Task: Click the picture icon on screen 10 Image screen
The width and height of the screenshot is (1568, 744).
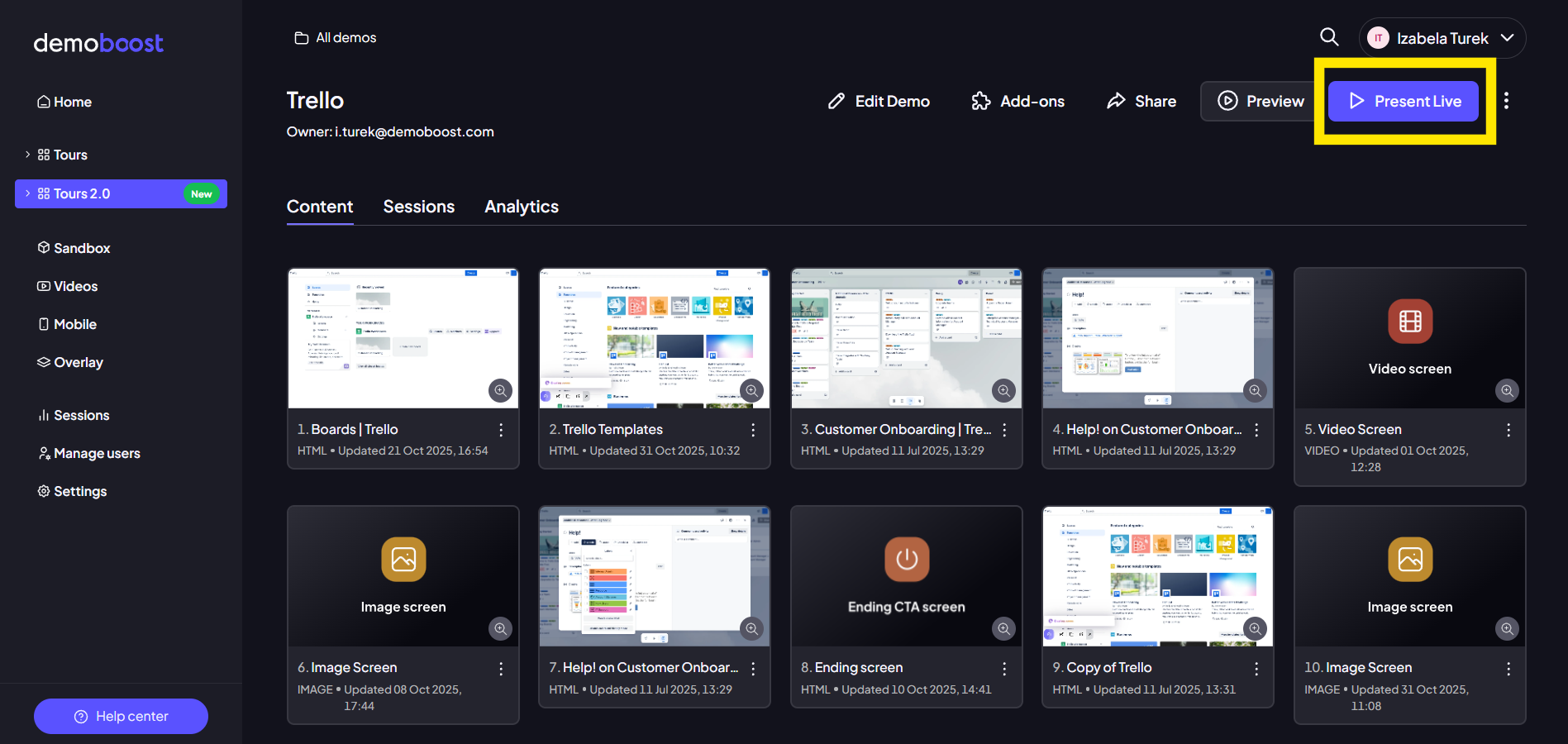Action: [x=1410, y=560]
